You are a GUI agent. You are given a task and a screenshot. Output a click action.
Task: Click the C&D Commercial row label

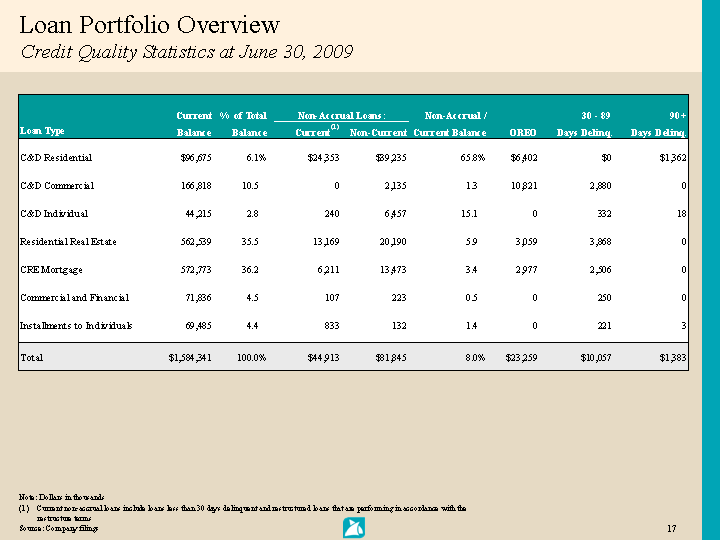click(57, 186)
